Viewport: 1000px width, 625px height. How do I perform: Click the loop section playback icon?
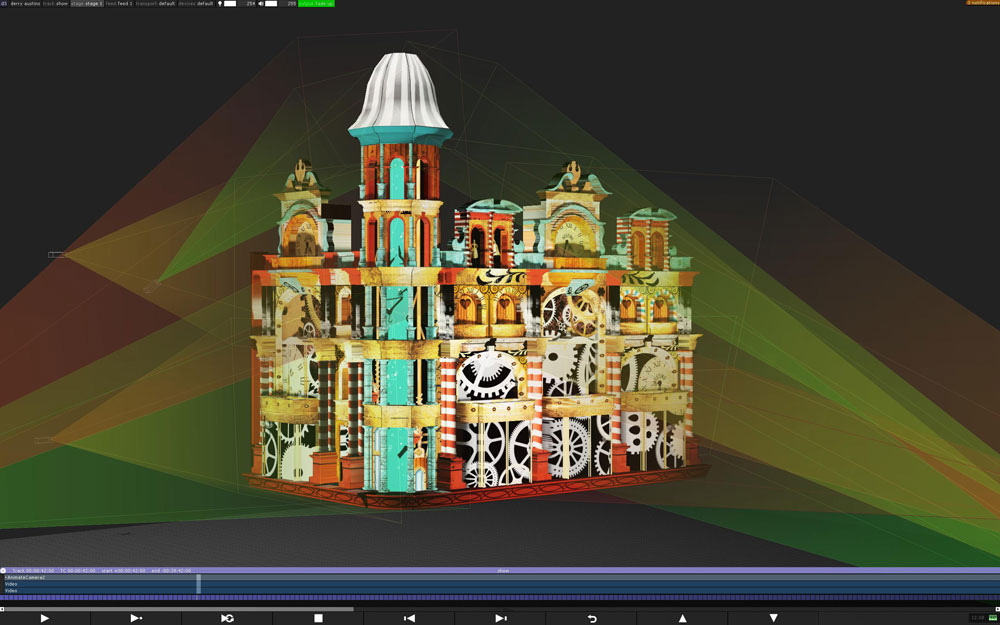click(227, 618)
